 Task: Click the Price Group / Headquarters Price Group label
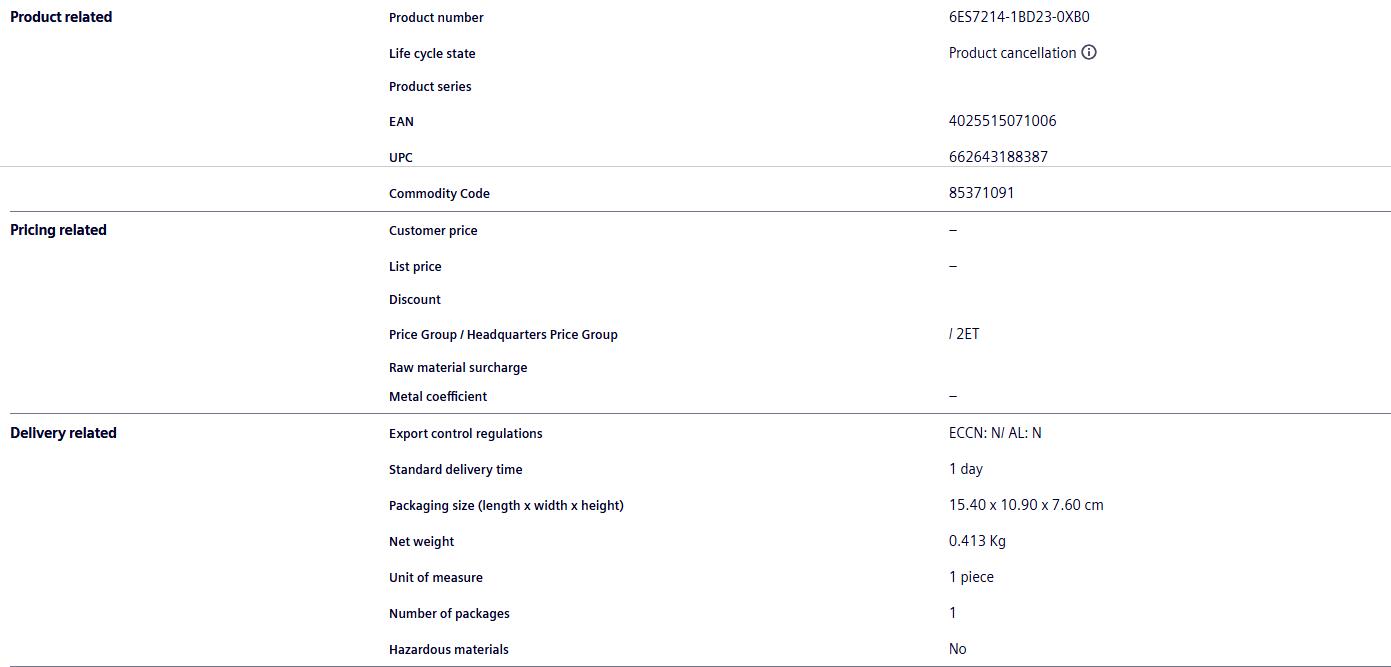click(x=503, y=335)
